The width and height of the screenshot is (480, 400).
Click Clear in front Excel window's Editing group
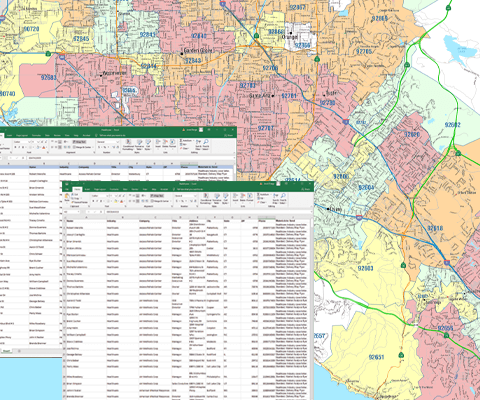click(x=263, y=202)
